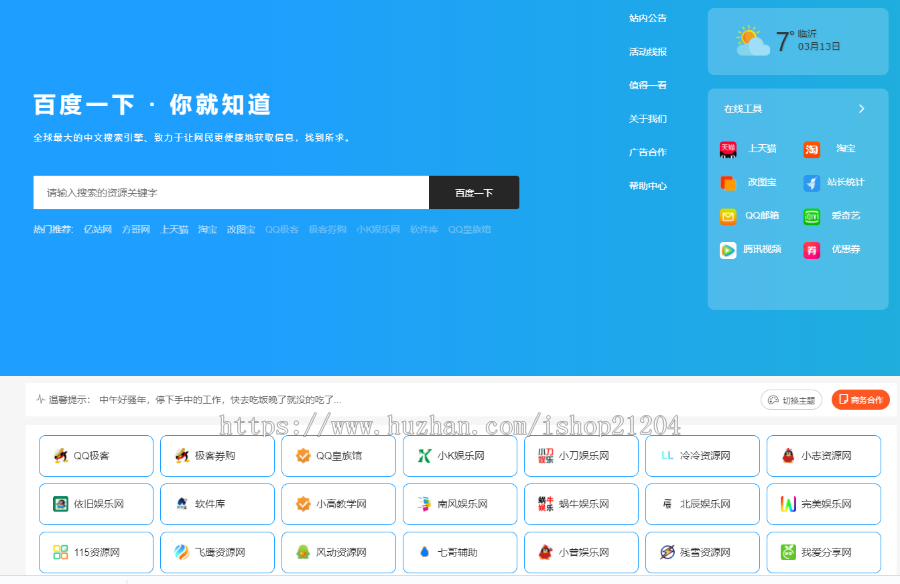Click the 飞鹰资源网 swirl icon
Image resolution: width=900 pixels, height=584 pixels.
point(182,552)
